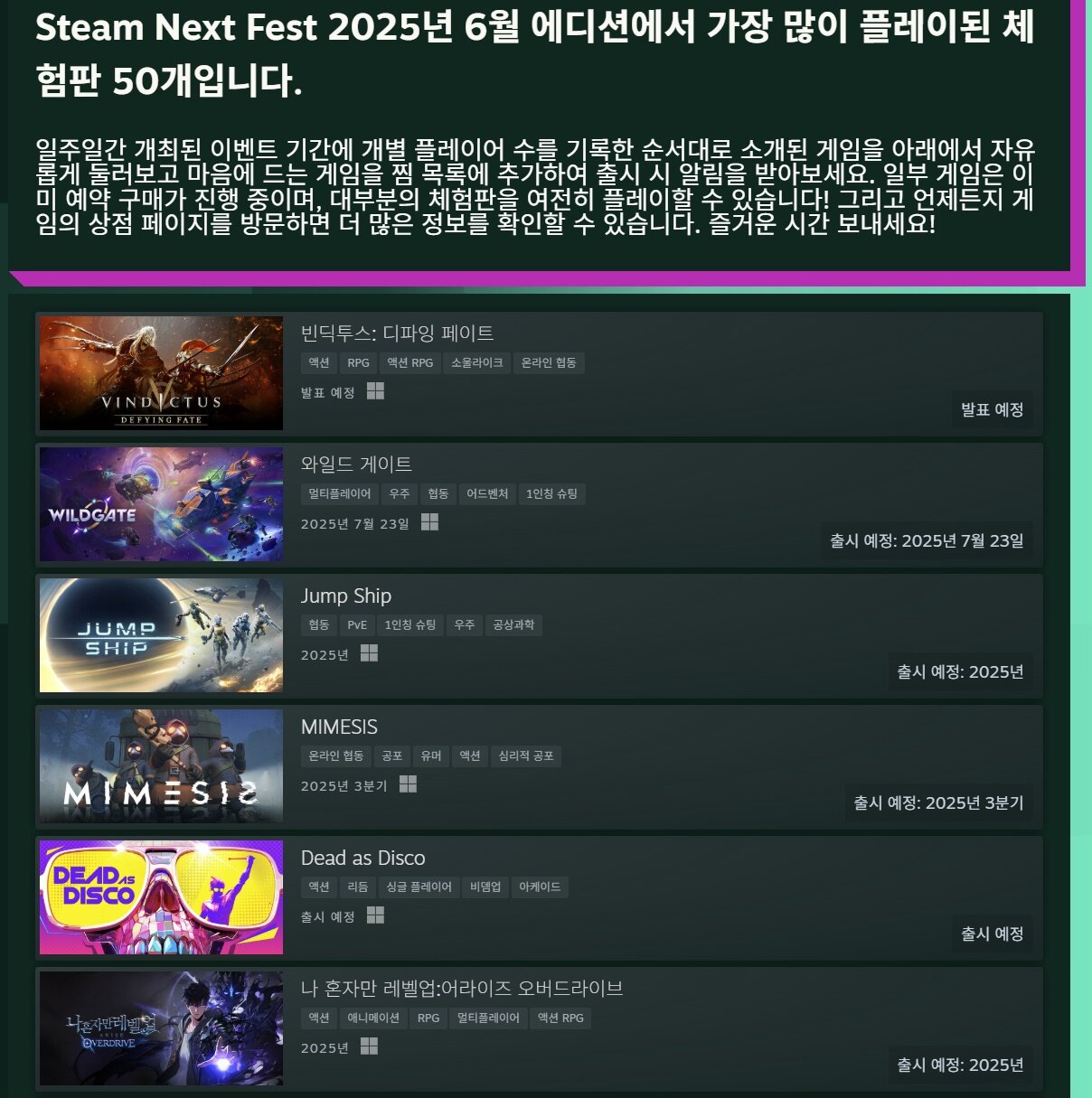Open the Dead as Disco thumbnail

click(161, 897)
